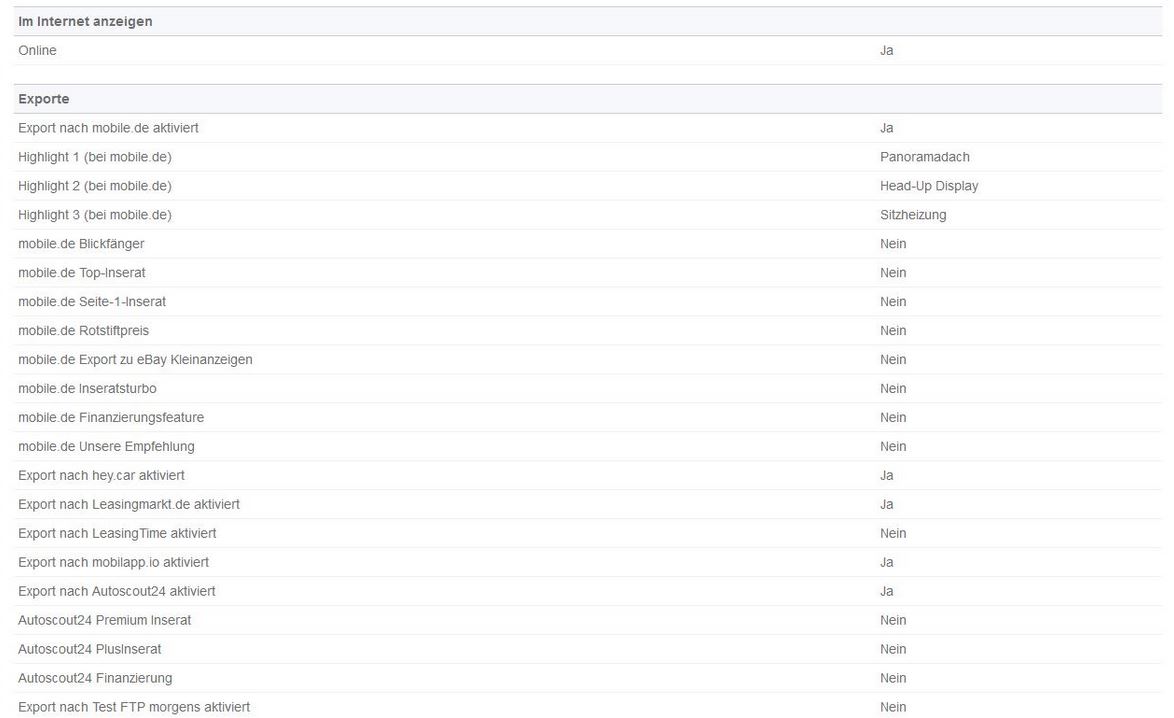Select the 'Online' row label

37,50
